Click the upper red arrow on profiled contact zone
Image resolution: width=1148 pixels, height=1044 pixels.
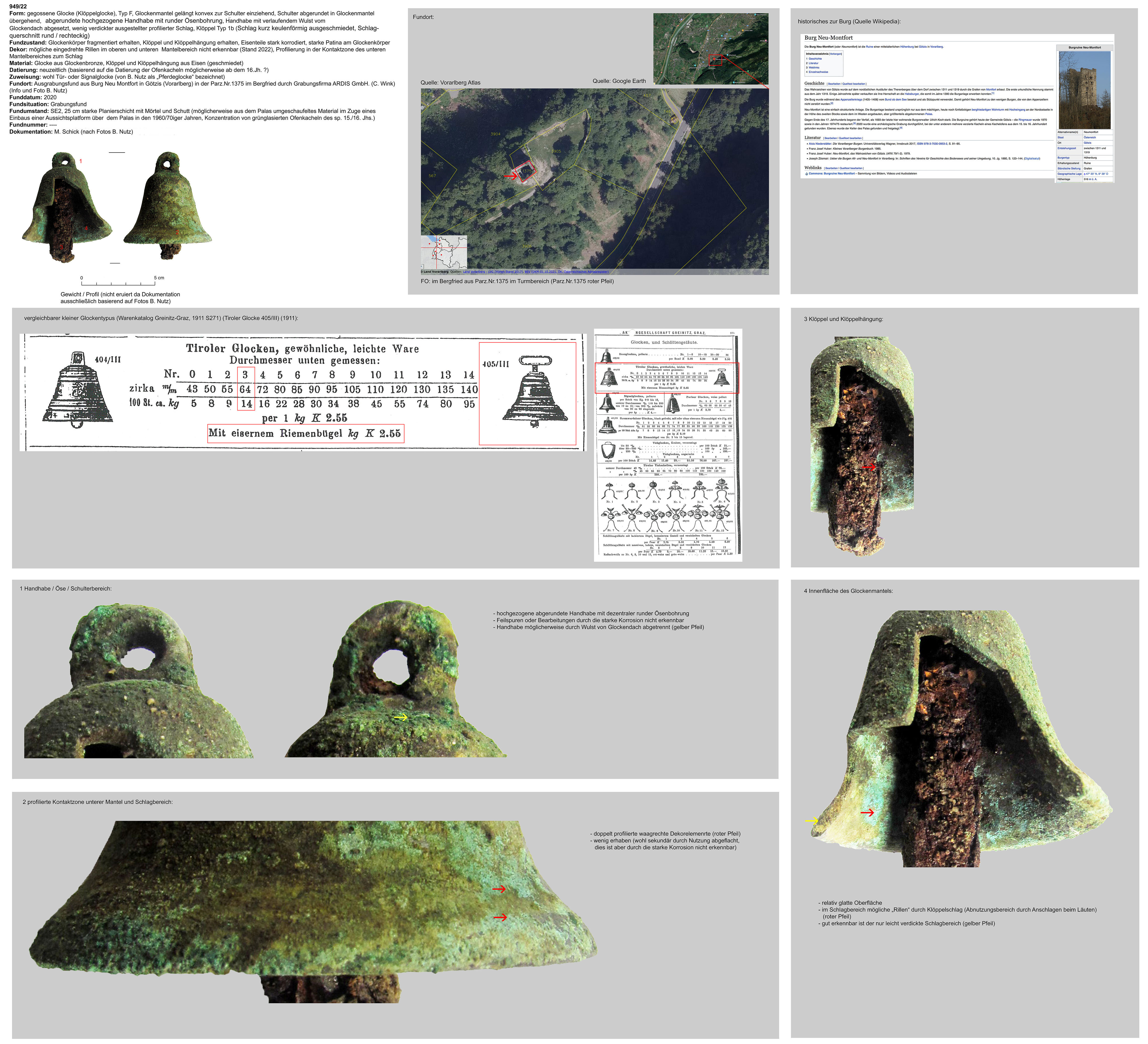(499, 889)
